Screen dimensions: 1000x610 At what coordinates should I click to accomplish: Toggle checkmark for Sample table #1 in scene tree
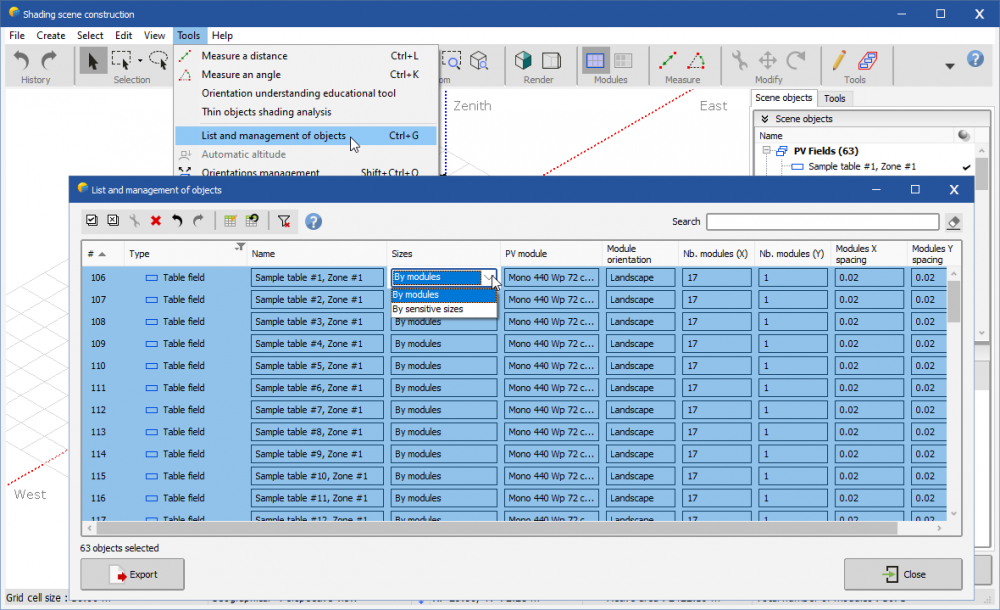[966, 167]
